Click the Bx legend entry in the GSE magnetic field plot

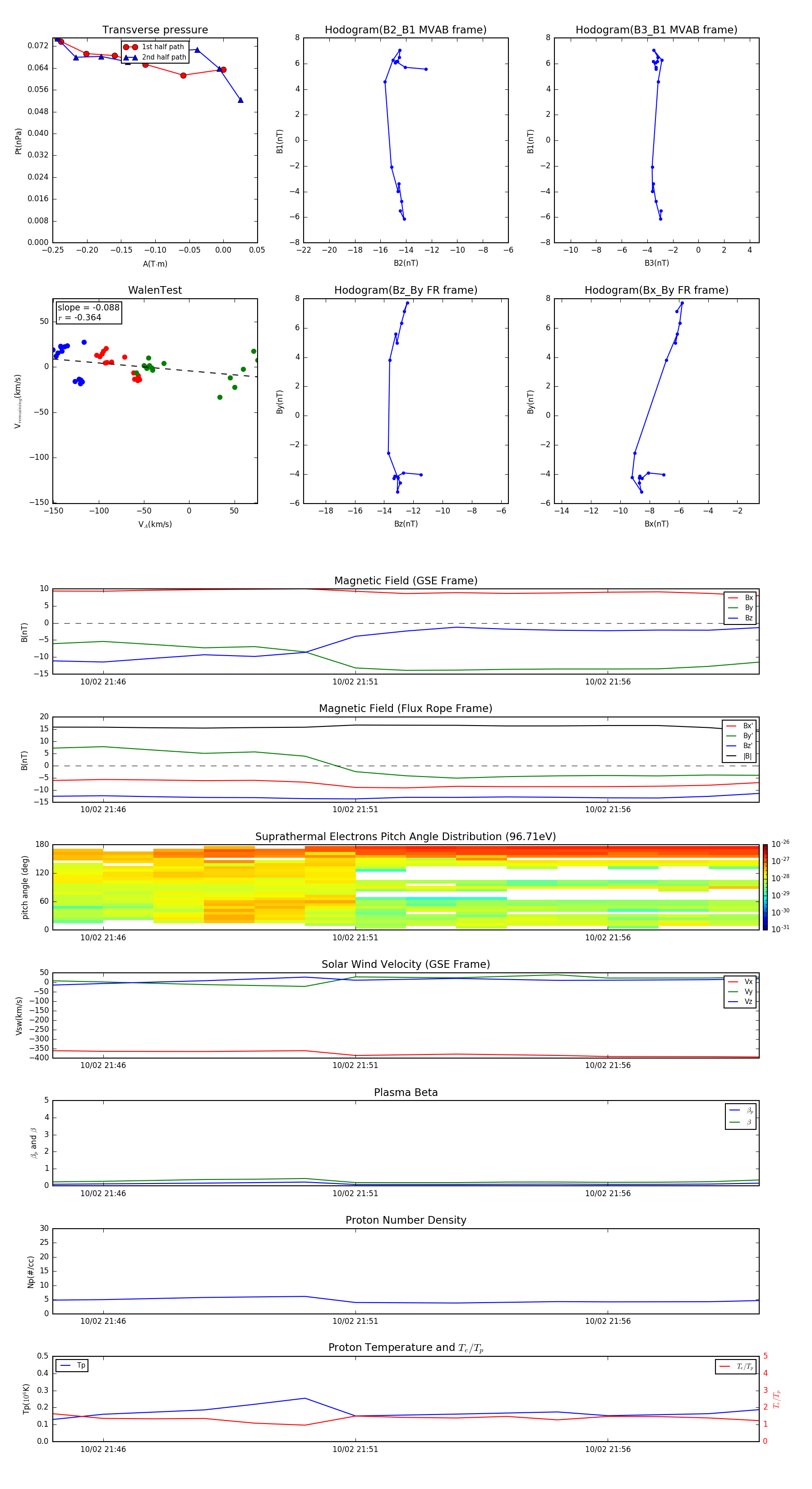coord(740,598)
